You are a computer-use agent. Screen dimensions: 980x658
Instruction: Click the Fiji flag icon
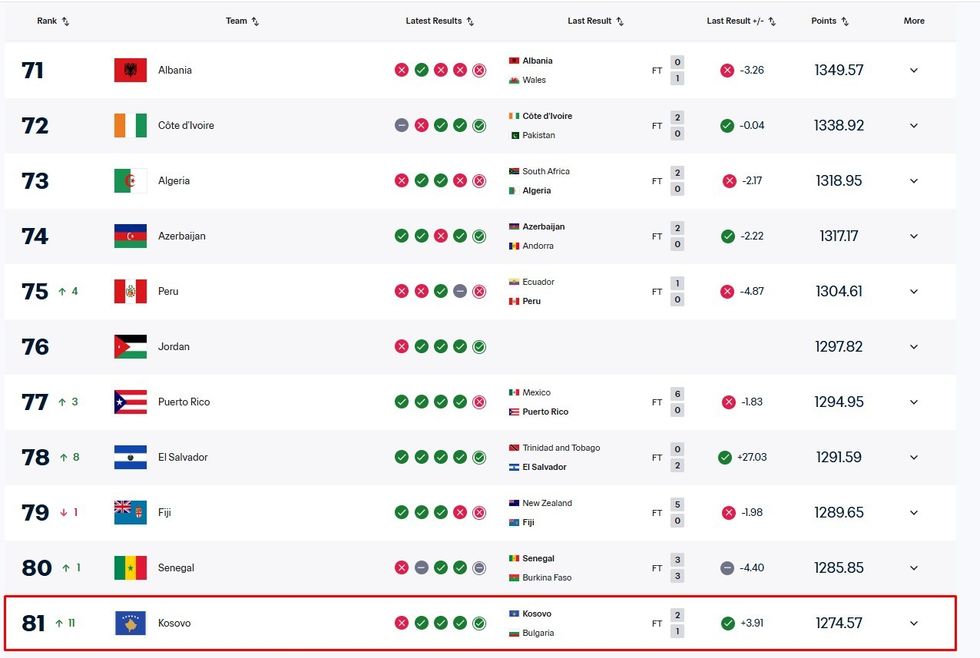click(130, 513)
